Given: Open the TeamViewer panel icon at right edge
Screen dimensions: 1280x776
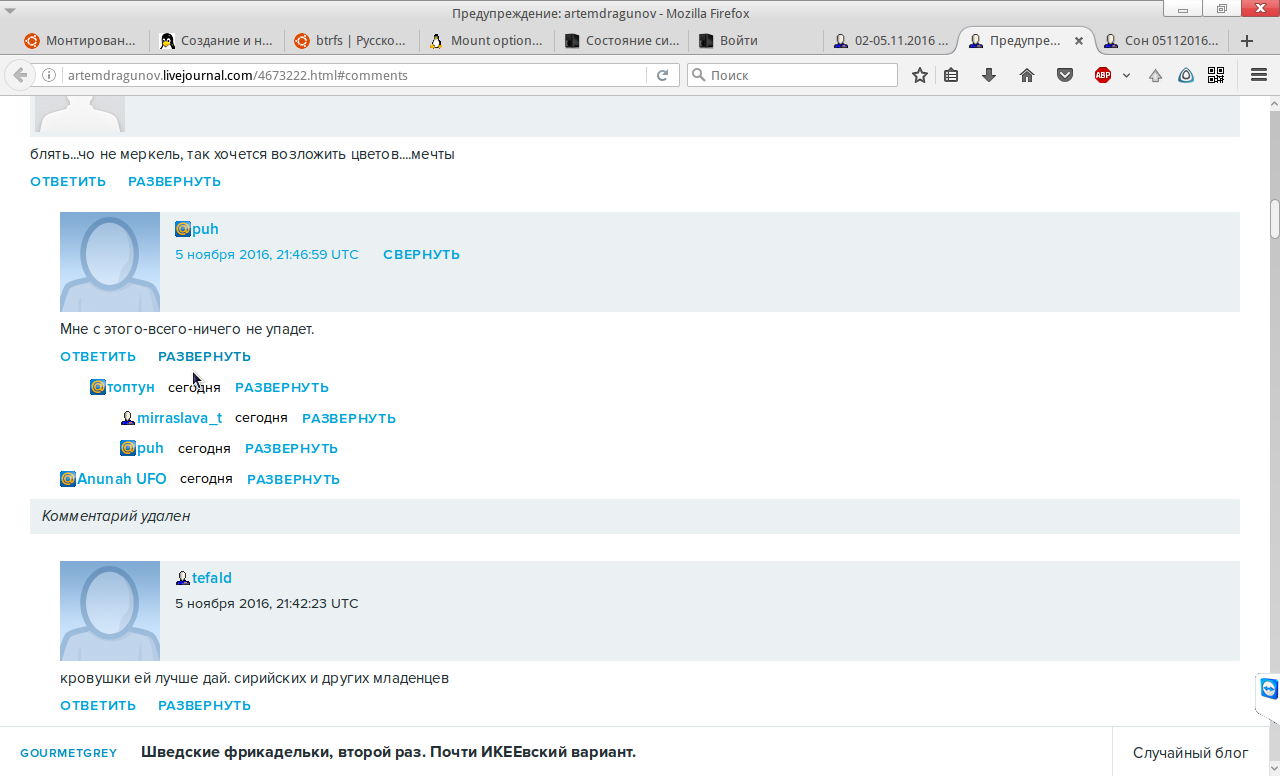Looking at the screenshot, I should (x=1269, y=689).
